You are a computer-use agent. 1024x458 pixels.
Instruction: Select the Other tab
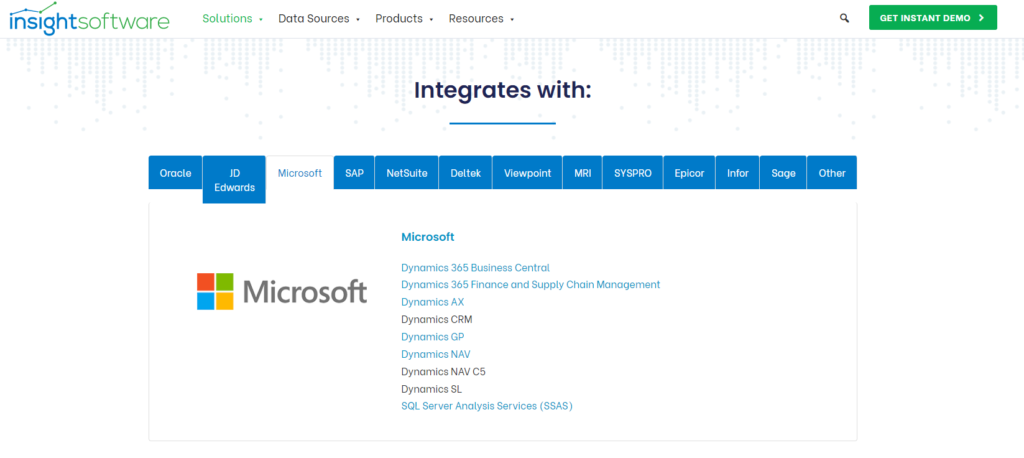click(x=832, y=173)
